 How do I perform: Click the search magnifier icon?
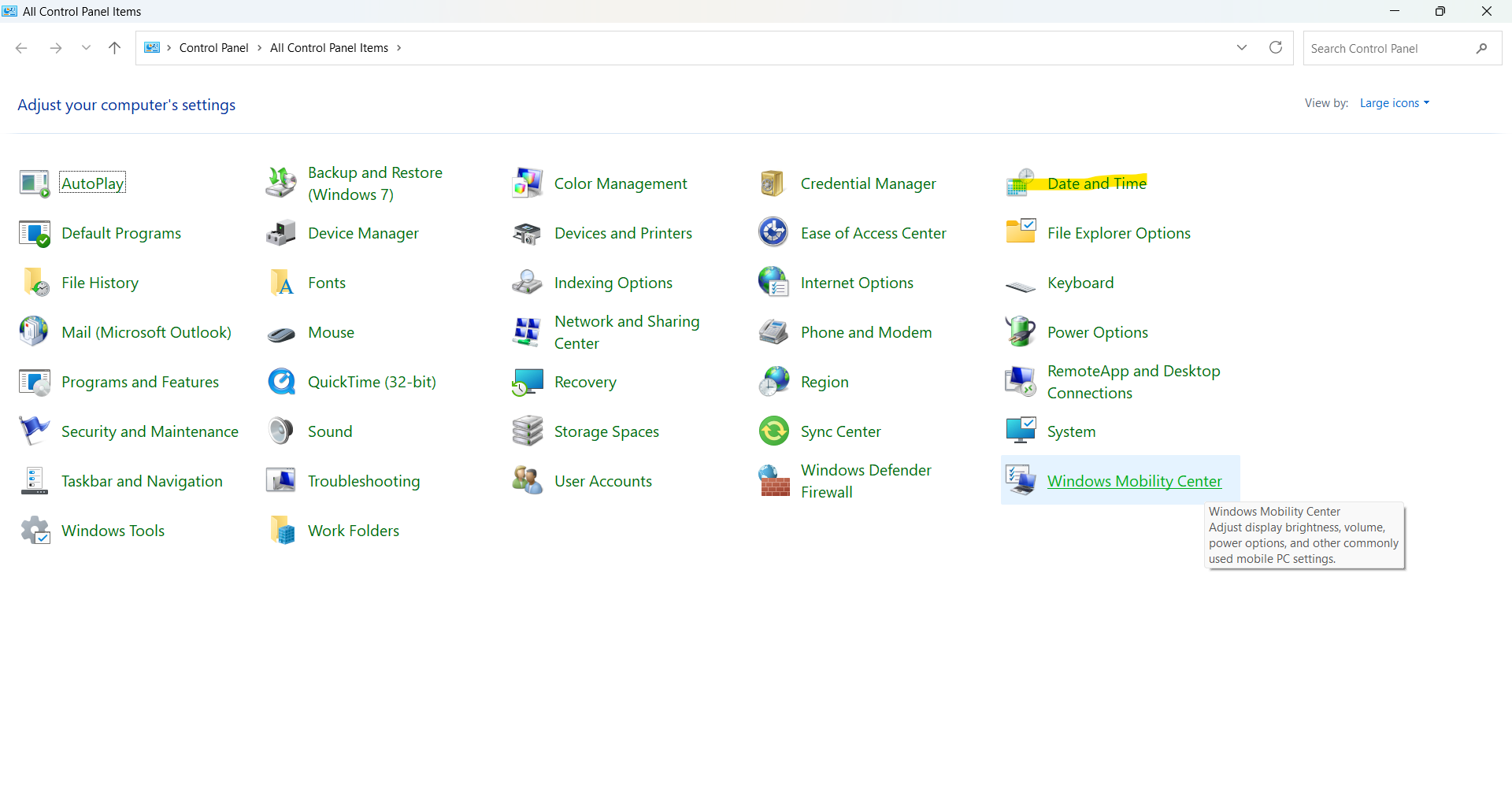tap(1481, 48)
